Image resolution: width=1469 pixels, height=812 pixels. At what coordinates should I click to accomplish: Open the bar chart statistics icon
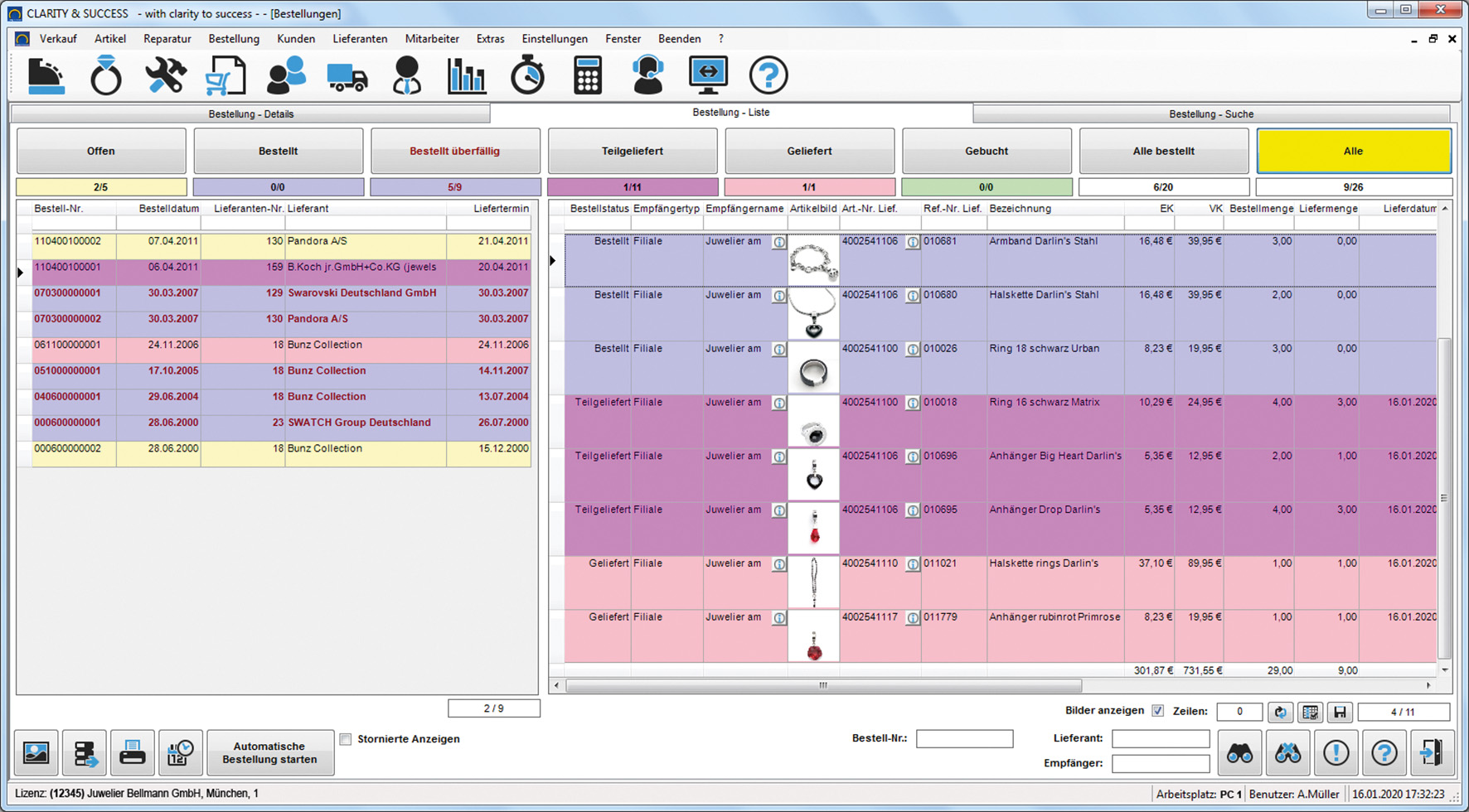click(x=467, y=76)
